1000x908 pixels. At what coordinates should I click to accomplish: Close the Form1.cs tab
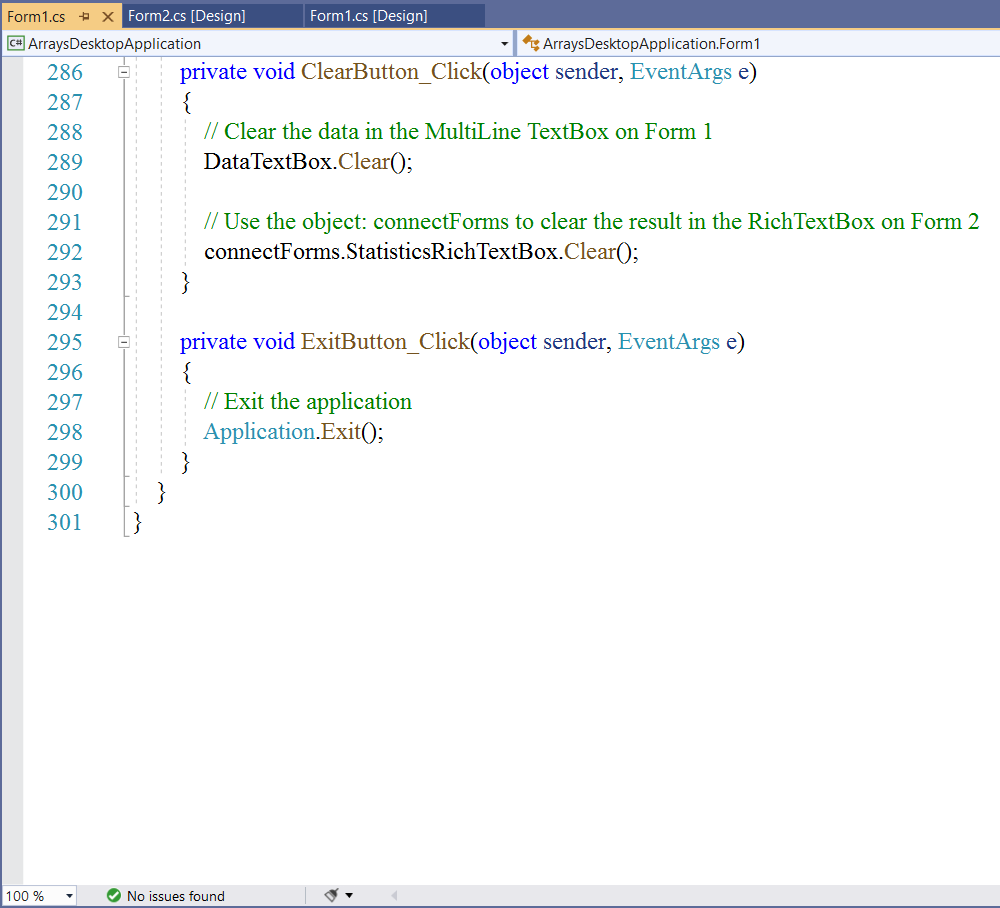pyautogui.click(x=108, y=17)
